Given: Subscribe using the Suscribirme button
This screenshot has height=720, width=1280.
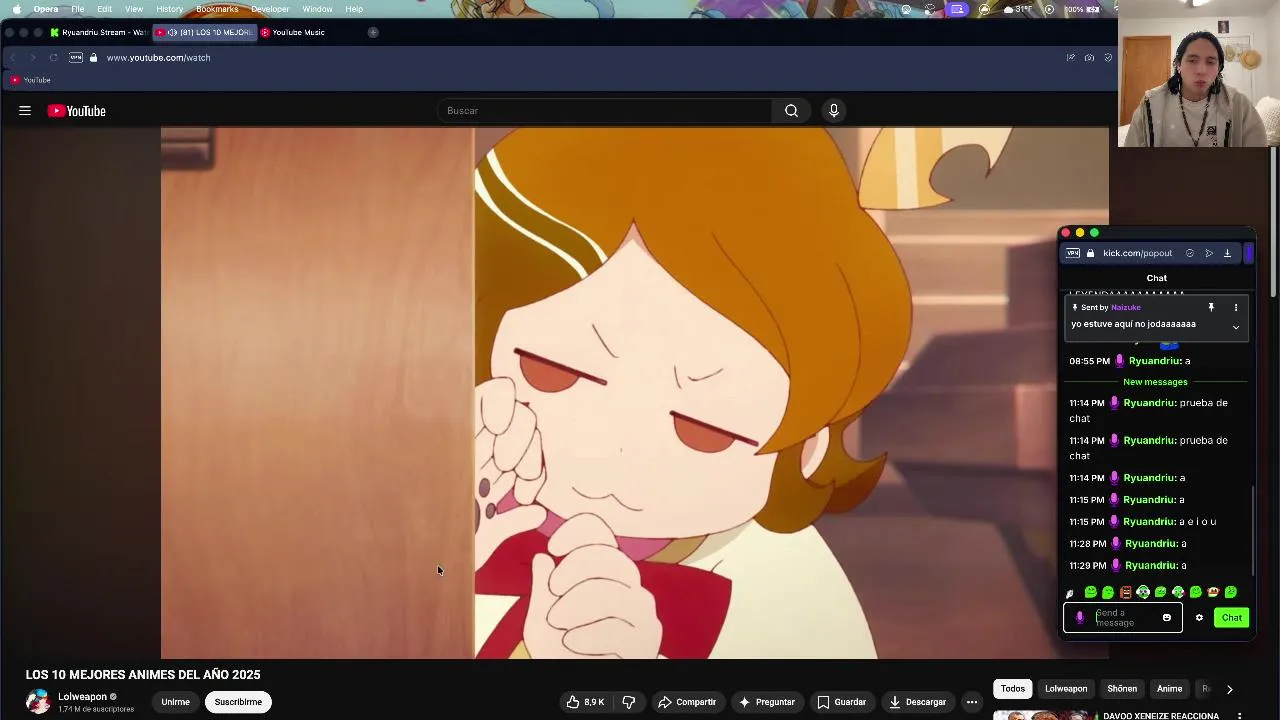Looking at the screenshot, I should [x=238, y=702].
